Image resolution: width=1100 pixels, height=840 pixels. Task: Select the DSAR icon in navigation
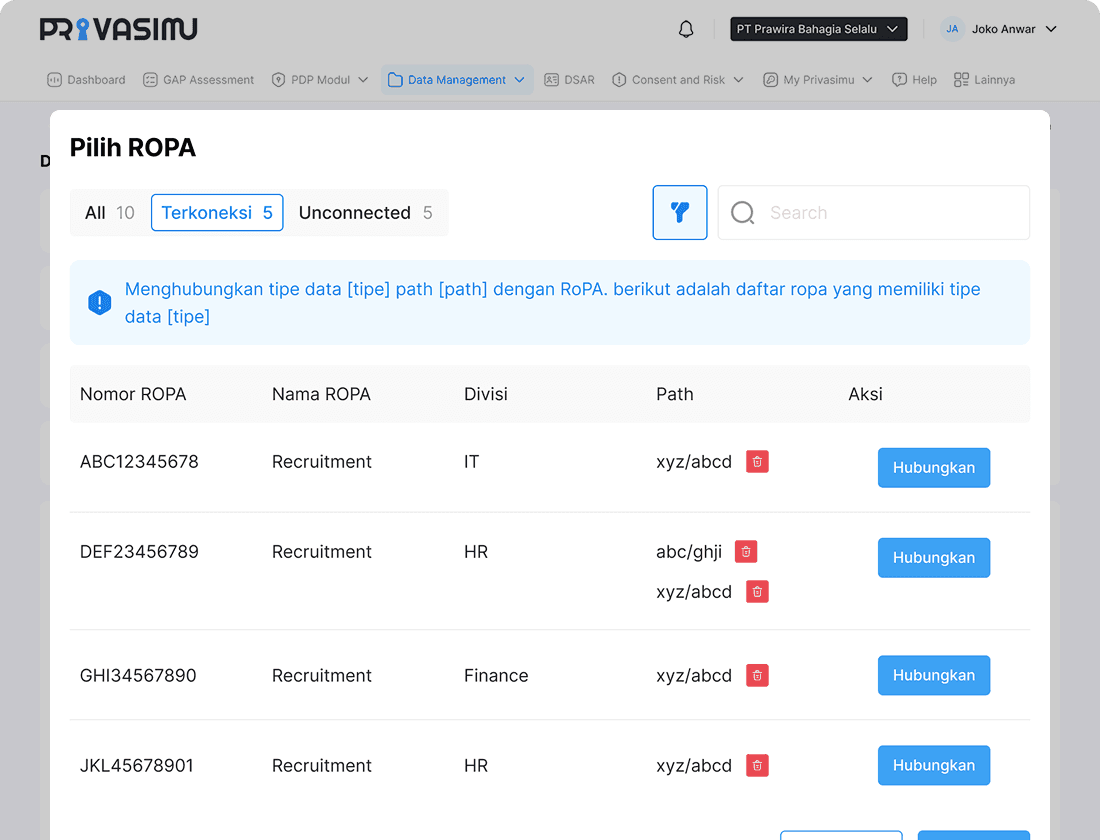[553, 79]
